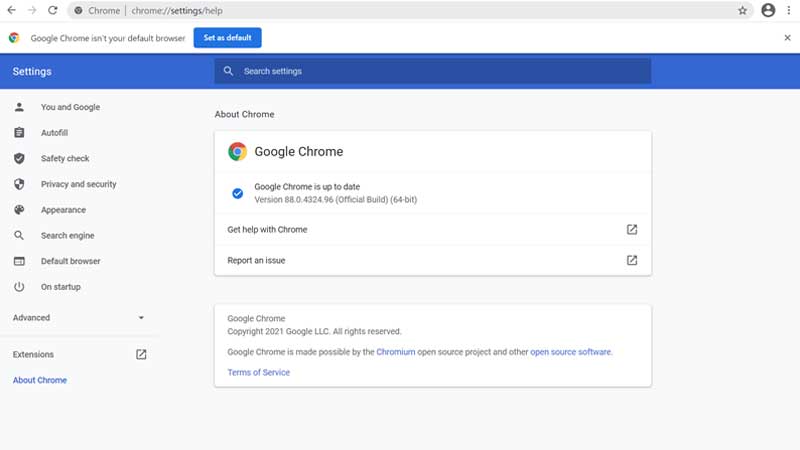Bookmark this page with the star icon
Viewport: 800px width, 450px height.
pos(742,10)
